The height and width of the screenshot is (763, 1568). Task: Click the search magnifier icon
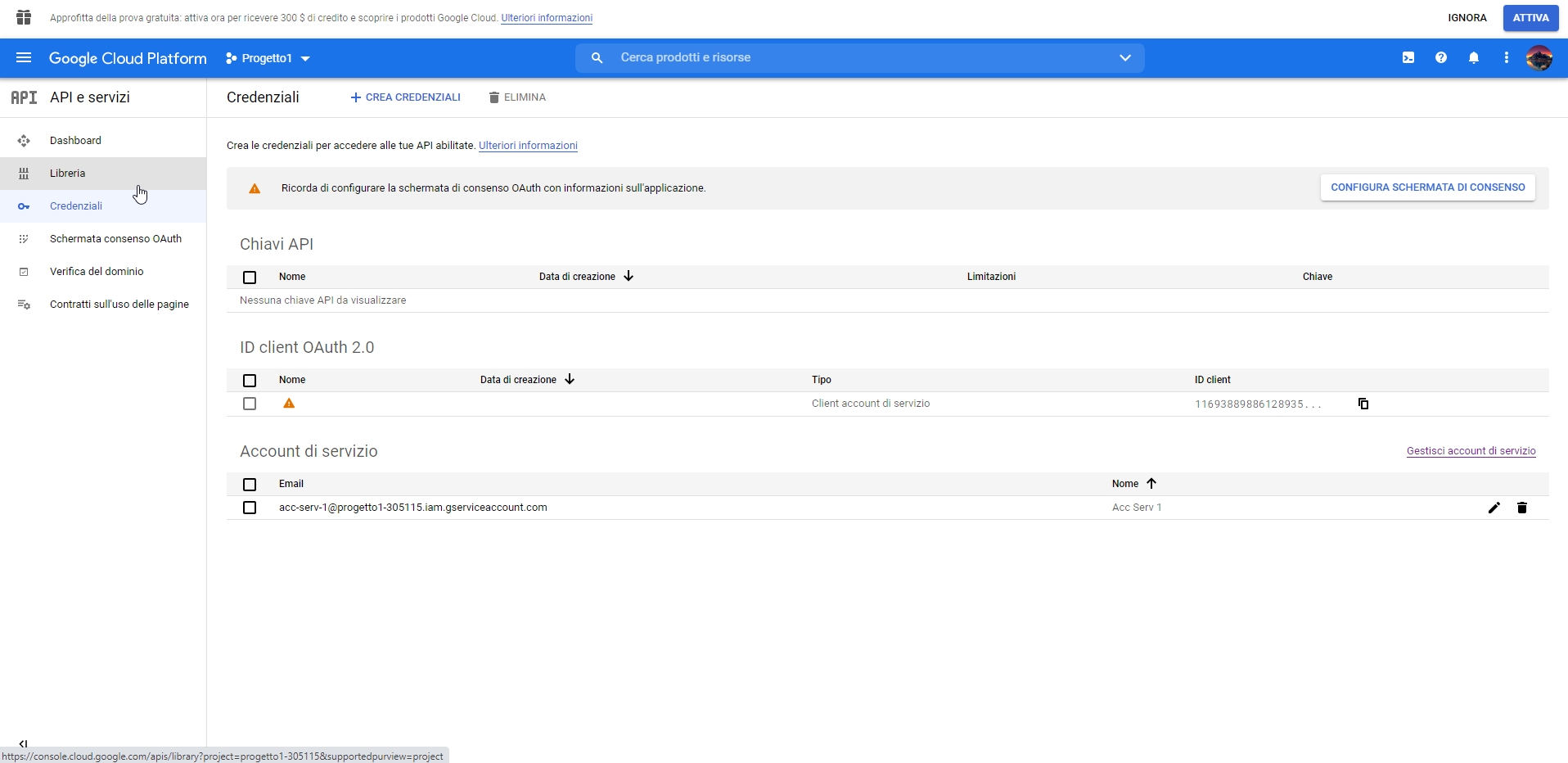pyautogui.click(x=597, y=58)
